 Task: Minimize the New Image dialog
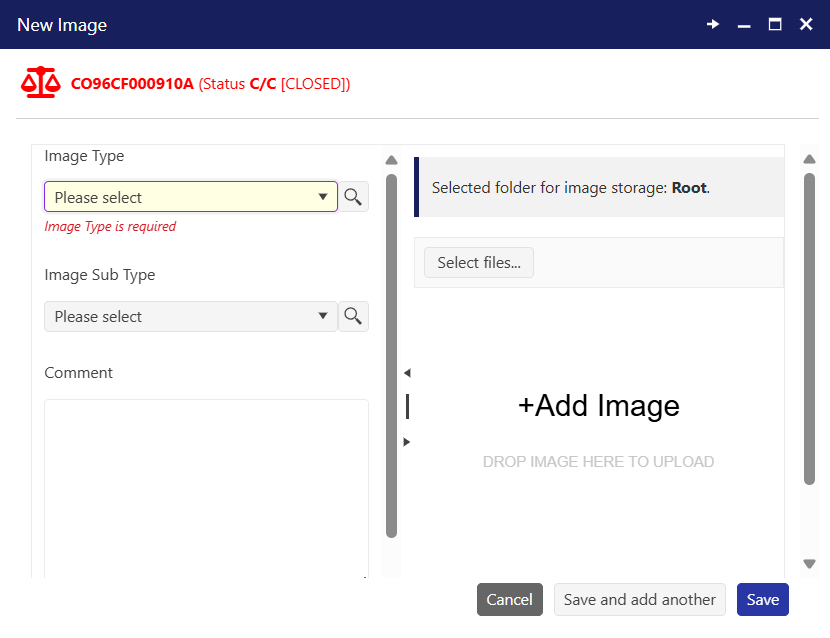tap(744, 24)
